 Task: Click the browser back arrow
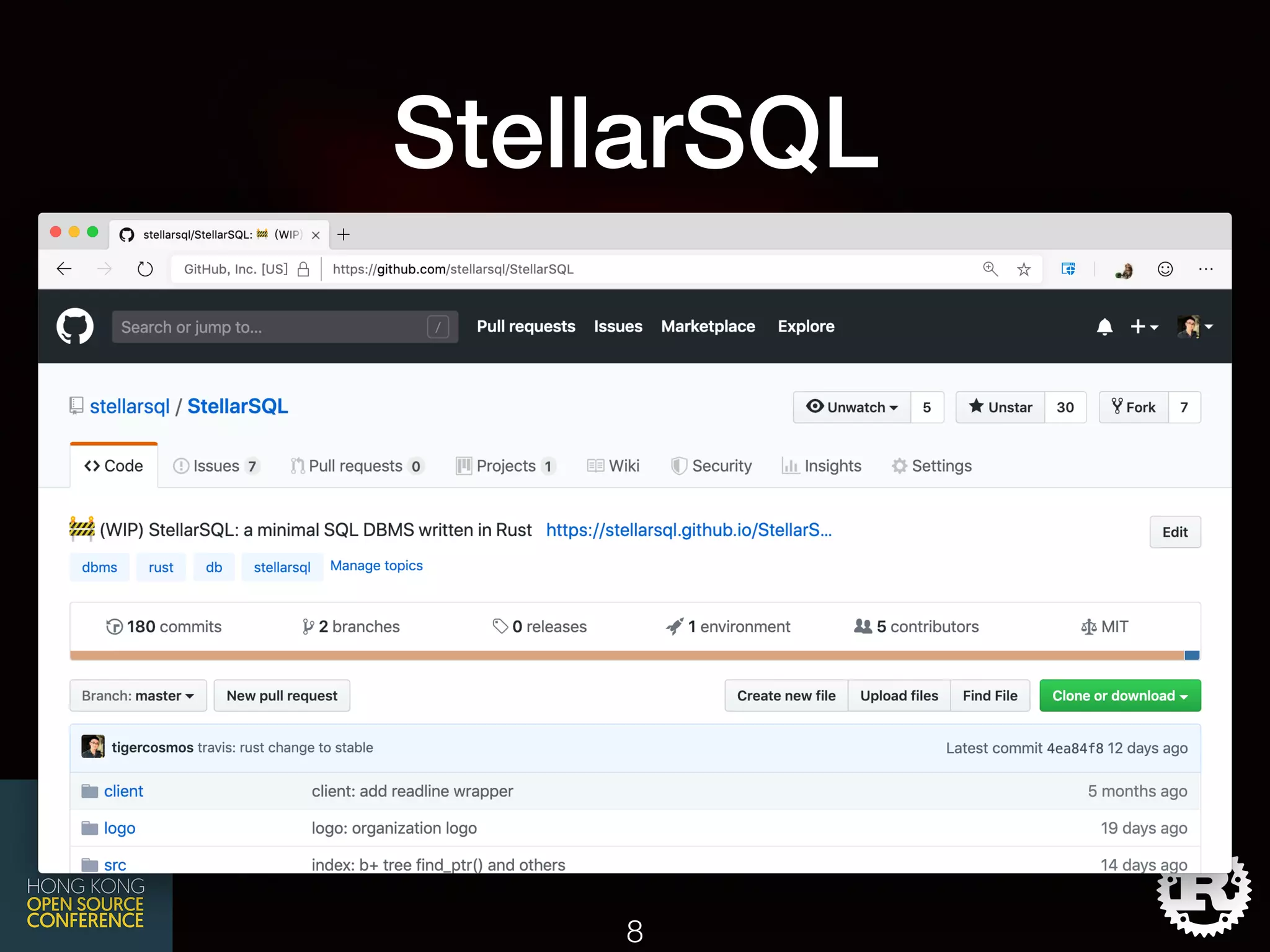point(64,269)
